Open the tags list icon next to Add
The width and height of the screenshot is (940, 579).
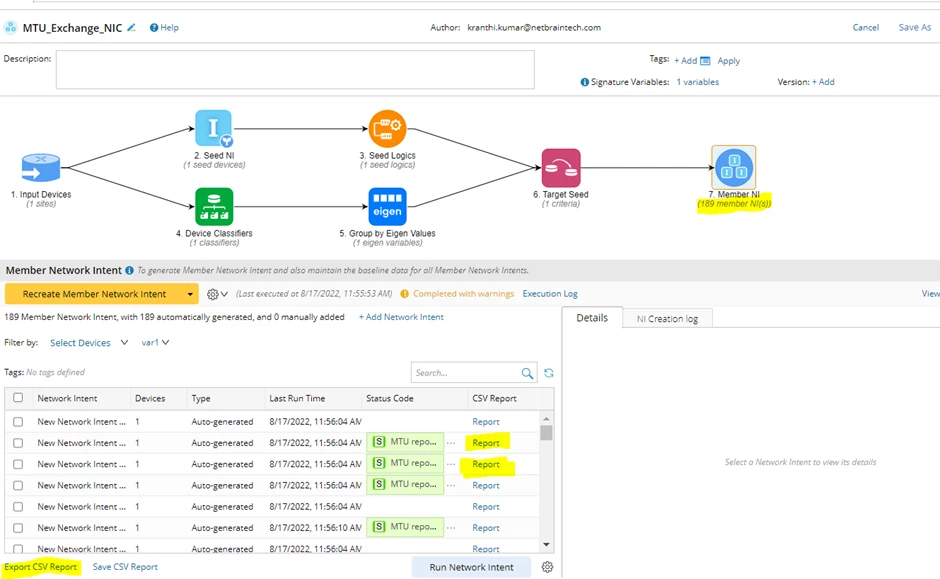tap(705, 61)
